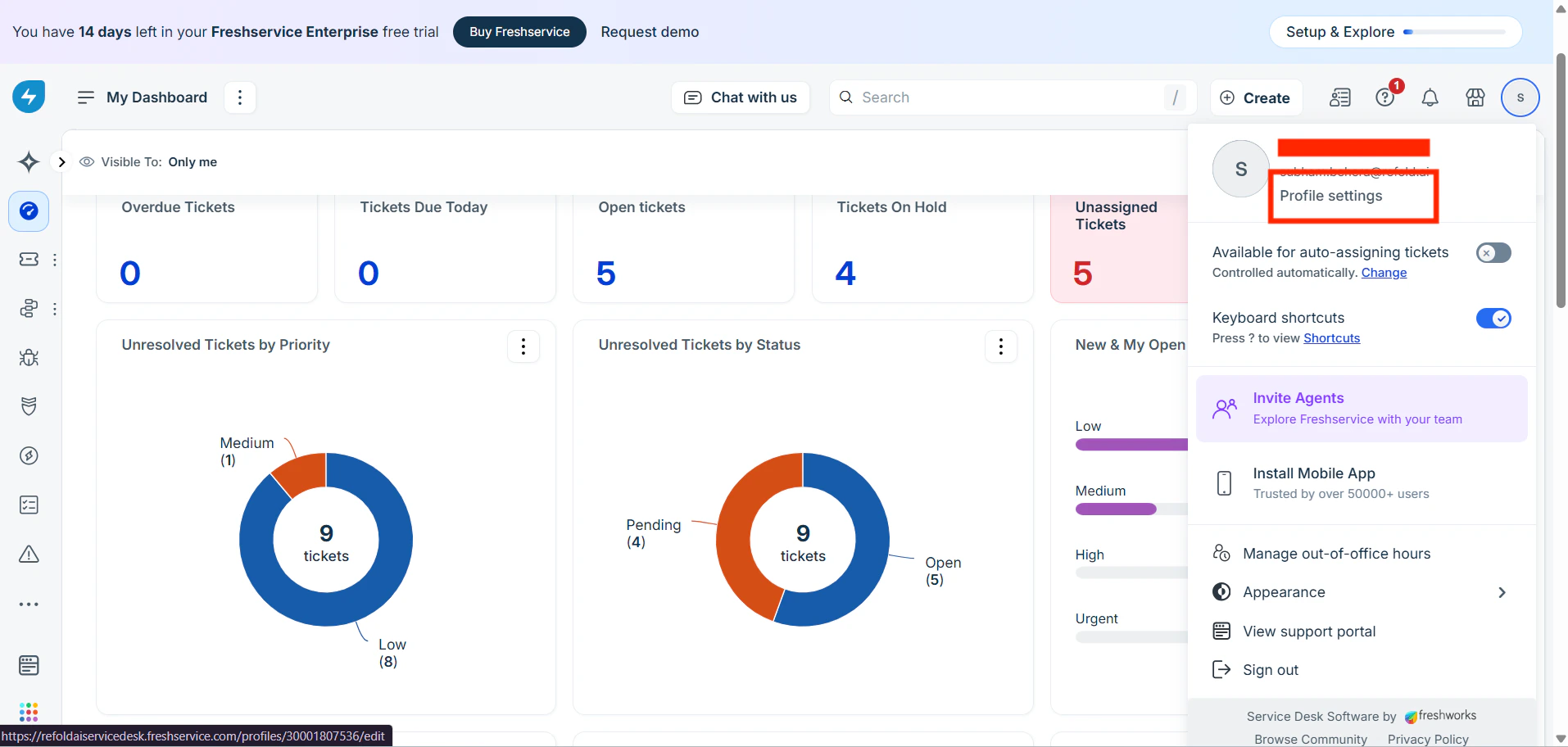
Task: Open the circled lightning icon in sidebar
Action: click(29, 455)
